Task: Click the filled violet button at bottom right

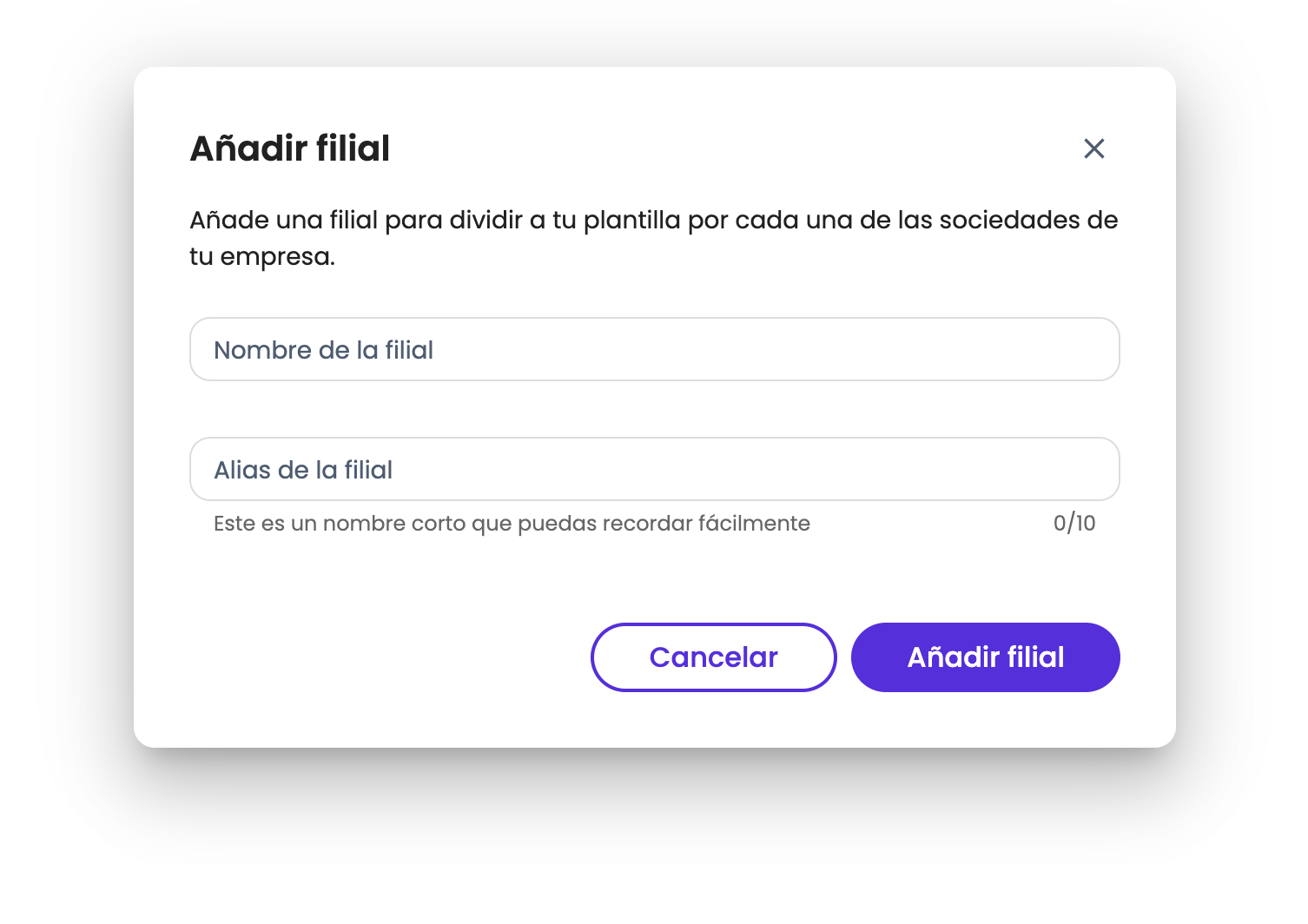Action: (x=985, y=657)
